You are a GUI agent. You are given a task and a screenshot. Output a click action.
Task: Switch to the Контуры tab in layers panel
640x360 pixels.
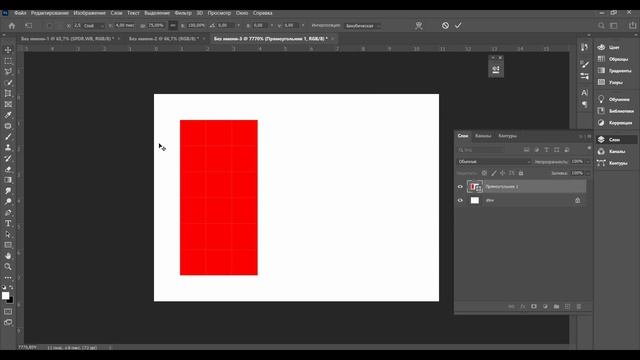[x=507, y=136]
